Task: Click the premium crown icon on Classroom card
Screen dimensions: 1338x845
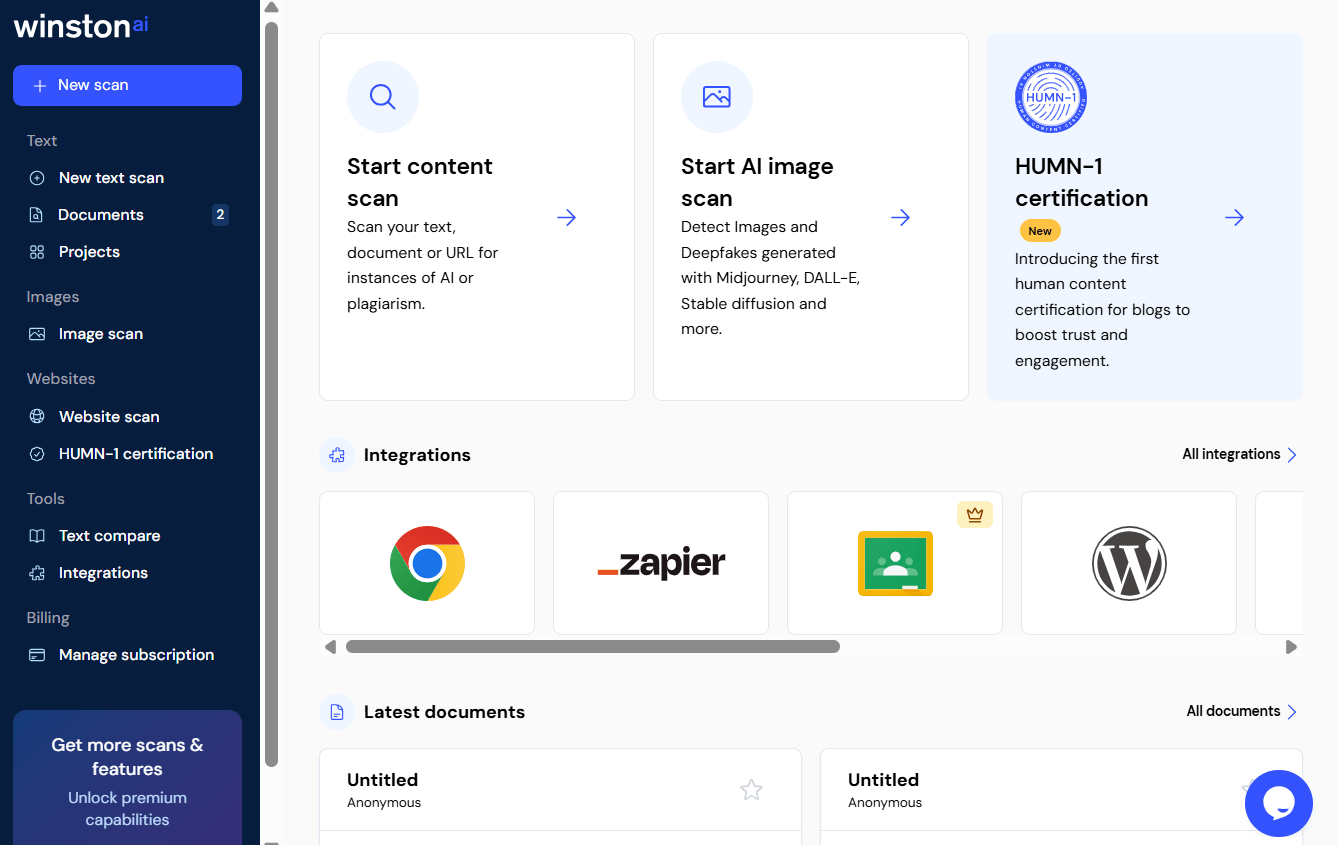Action: tap(975, 515)
